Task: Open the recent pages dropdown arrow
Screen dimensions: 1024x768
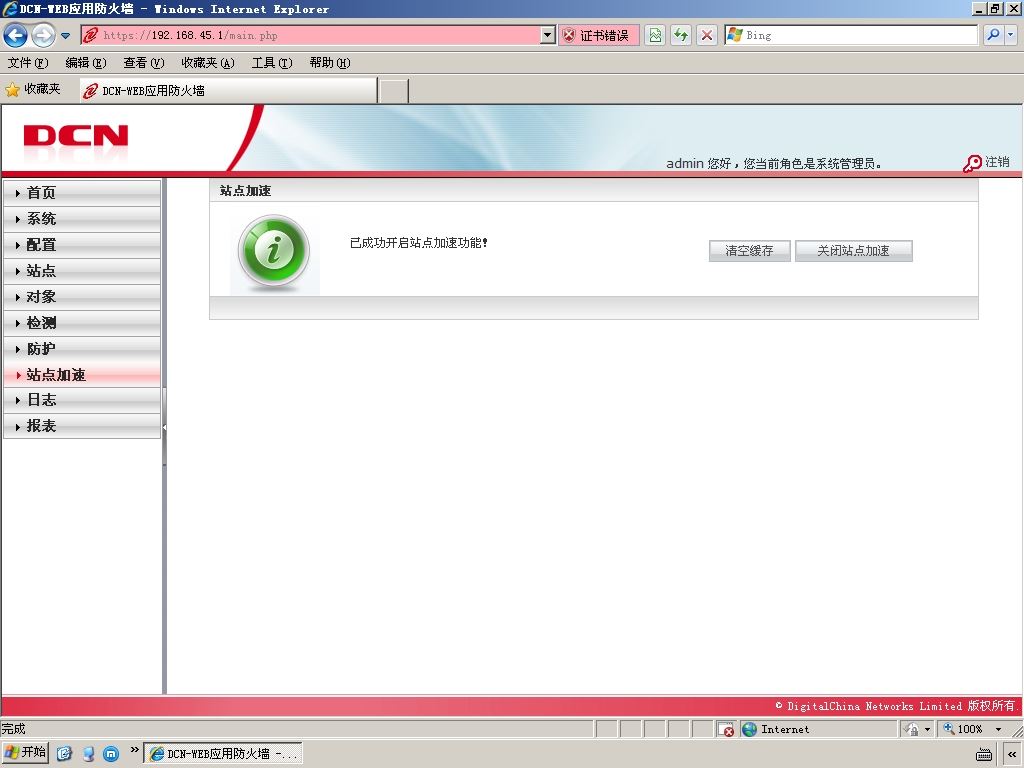Action: click(65, 36)
